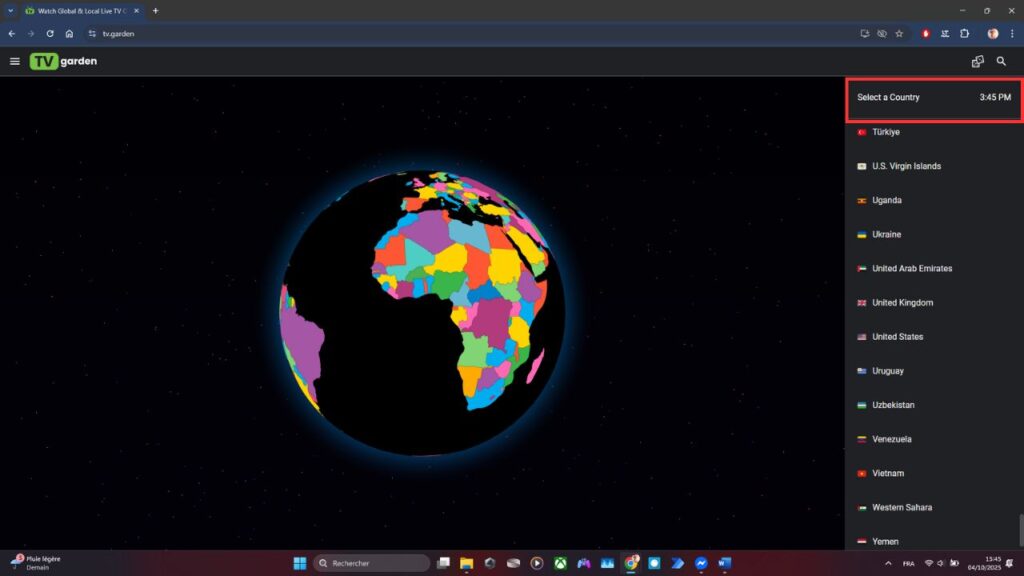
Task: Open the Windows Start menu
Action: pos(300,563)
